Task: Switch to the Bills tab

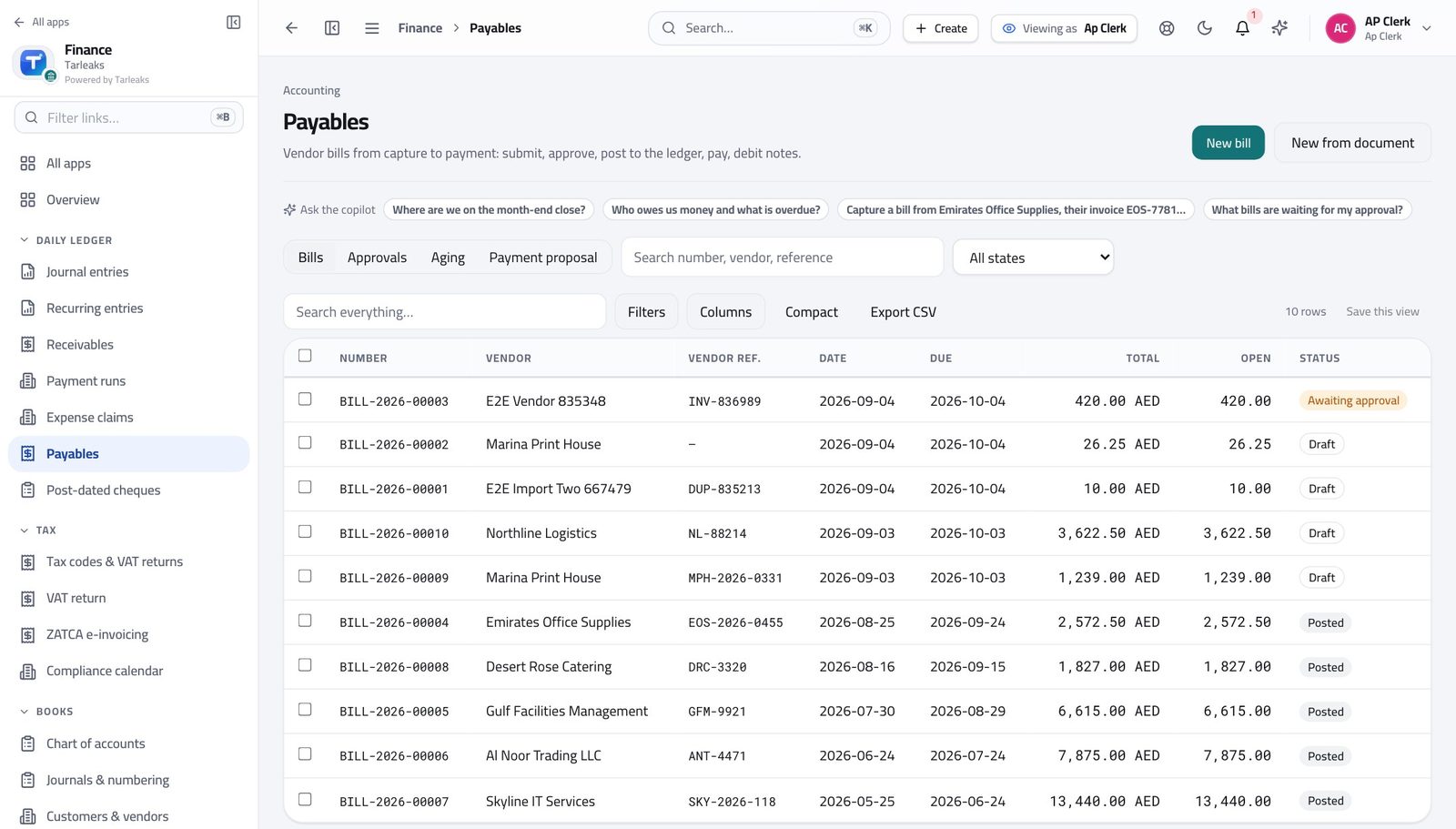Action: pyautogui.click(x=310, y=258)
